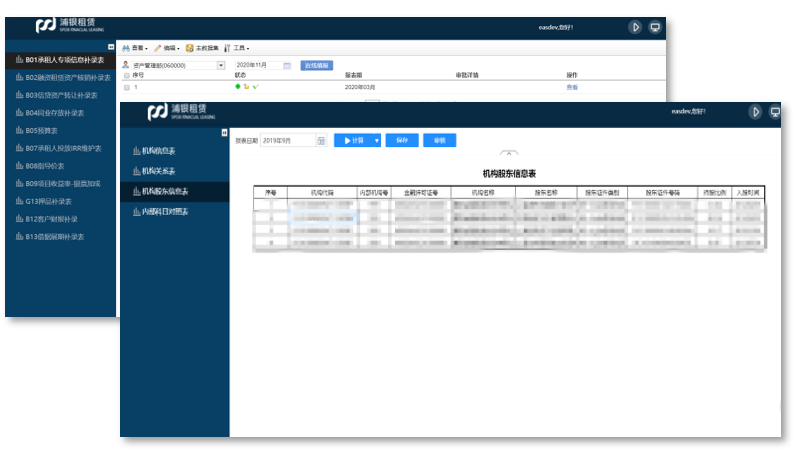Check the checkbox for row 1
The height and width of the screenshot is (457, 793).
point(126,87)
